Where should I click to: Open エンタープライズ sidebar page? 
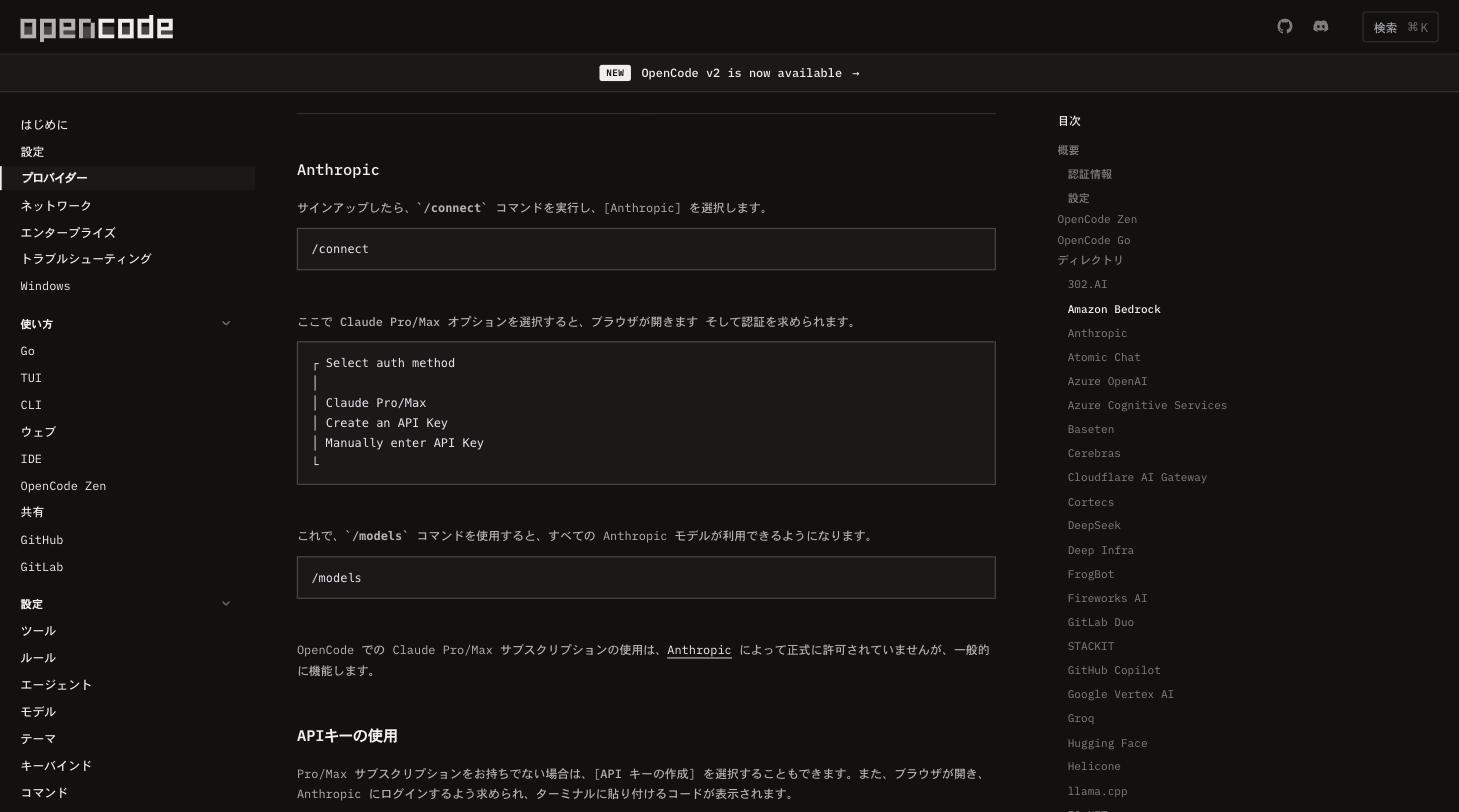point(68,233)
